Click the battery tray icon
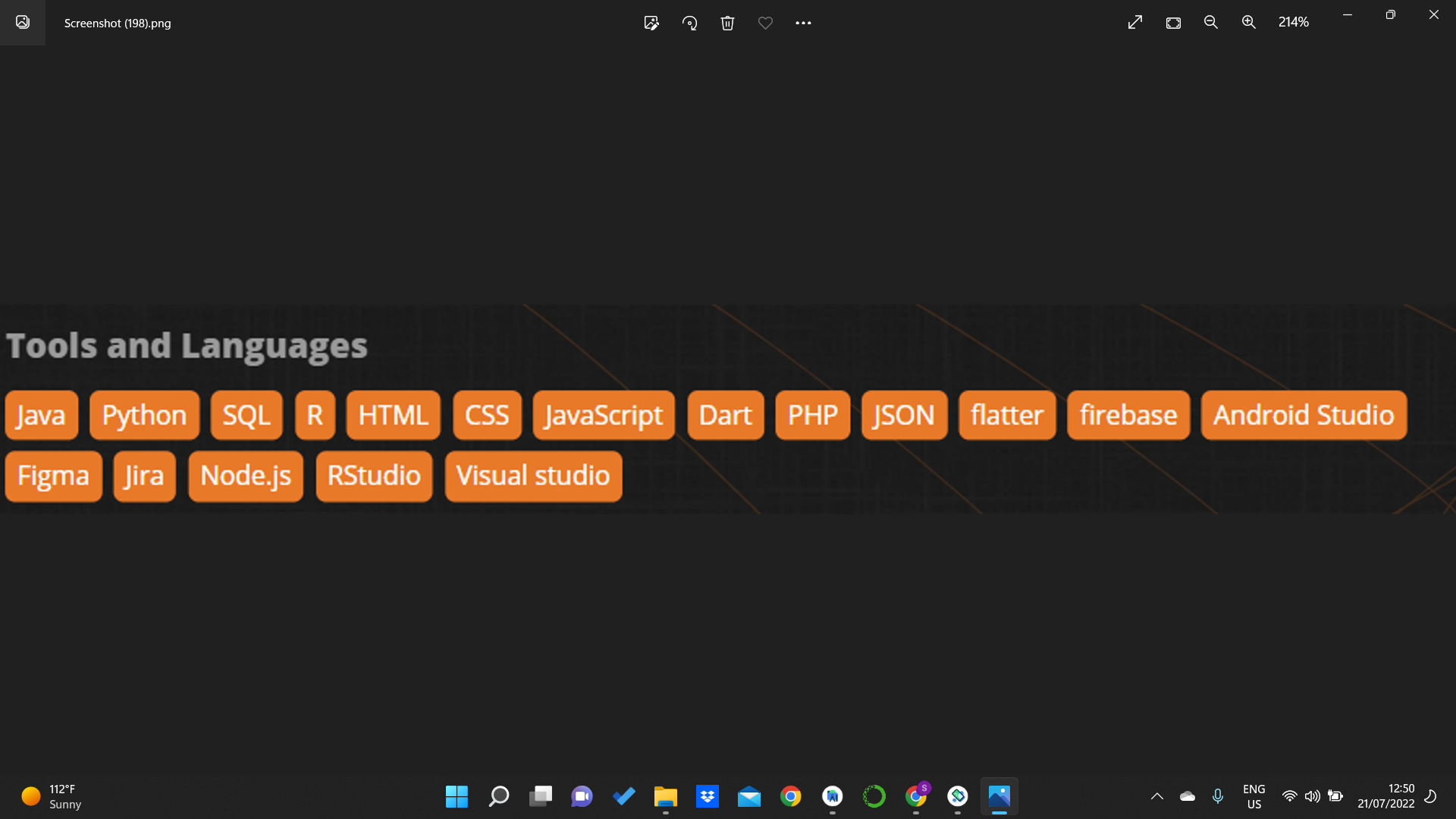The height and width of the screenshot is (819, 1456). (1335, 796)
